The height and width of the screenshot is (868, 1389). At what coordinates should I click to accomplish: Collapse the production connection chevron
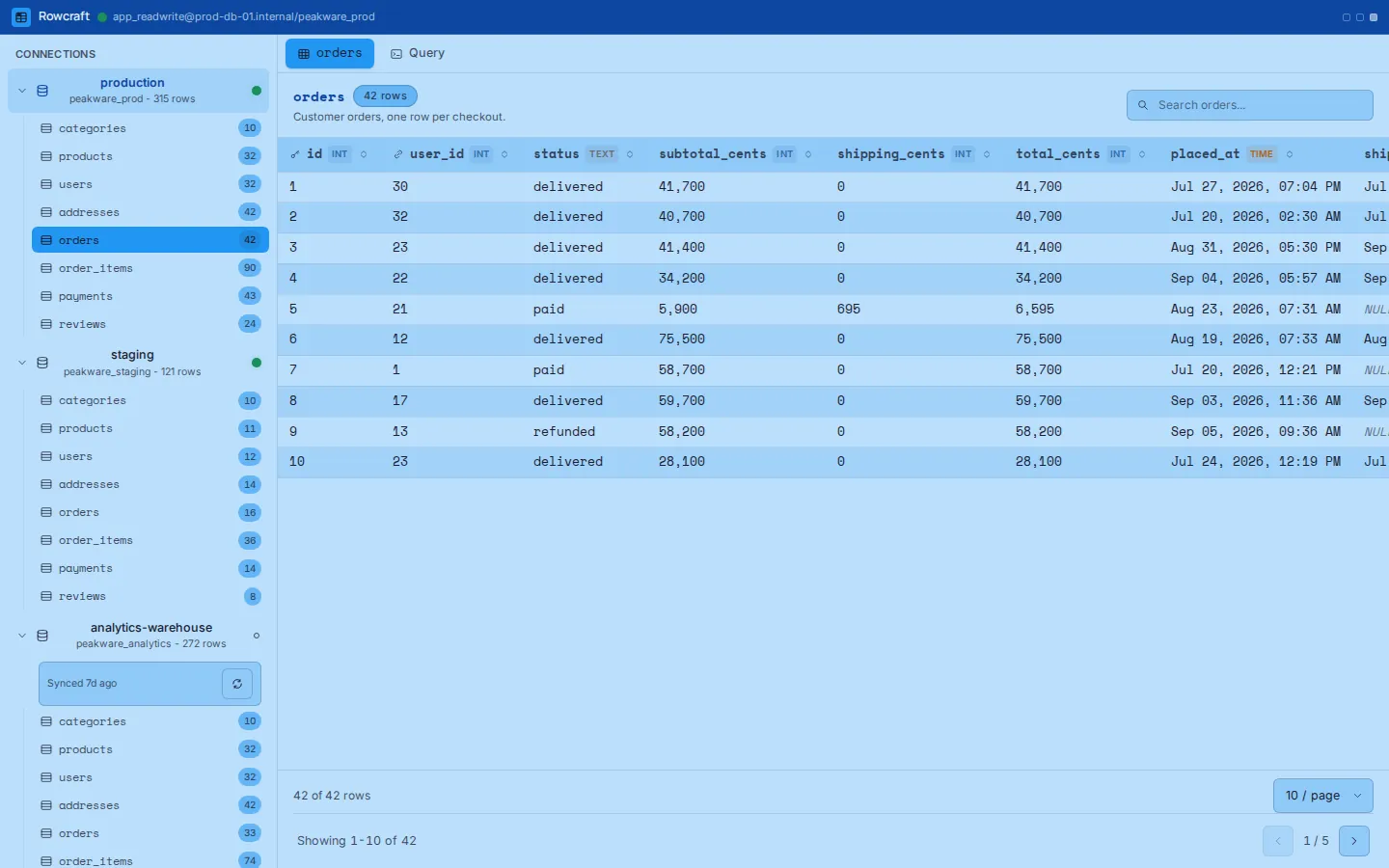pos(22,91)
